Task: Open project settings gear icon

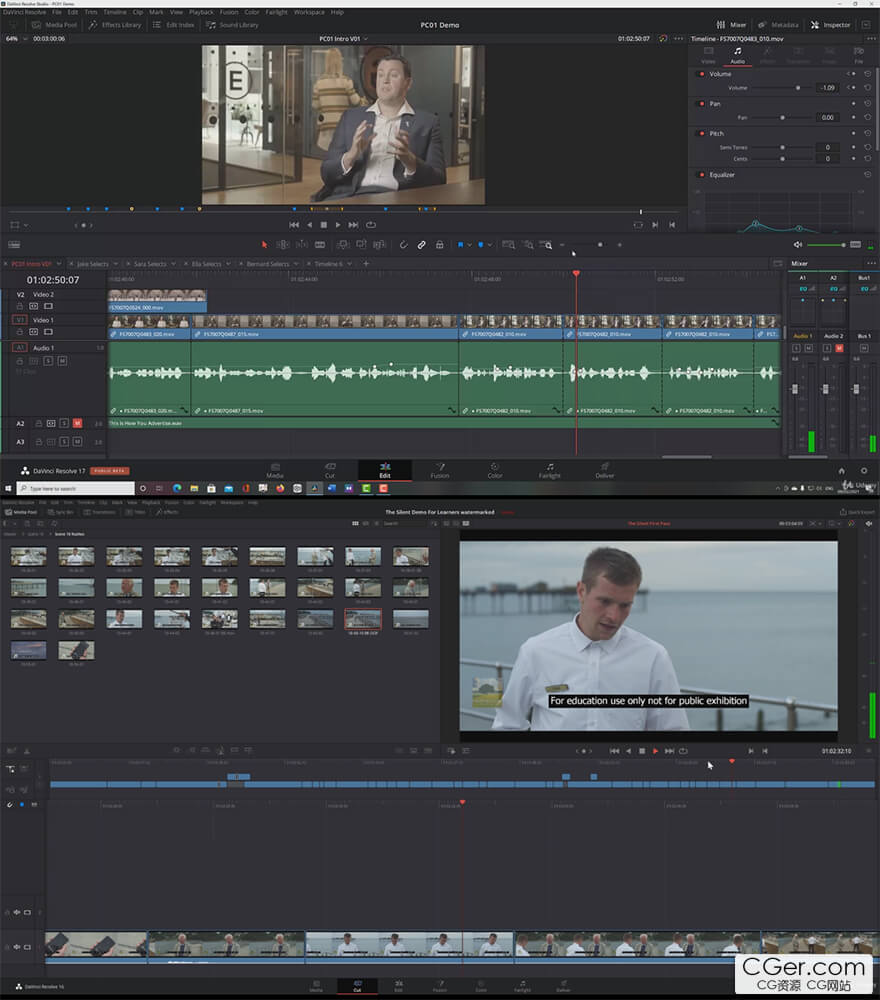Action: click(x=864, y=471)
